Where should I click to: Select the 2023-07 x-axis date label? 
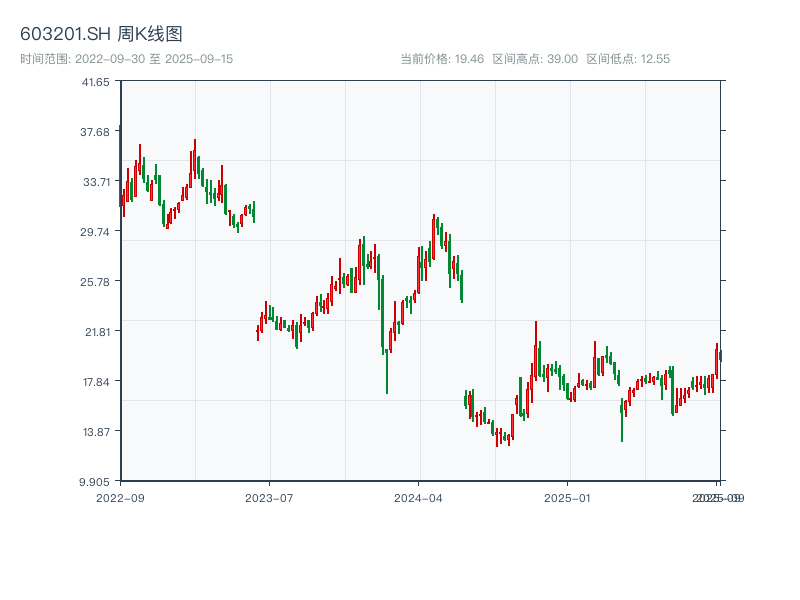tap(269, 497)
